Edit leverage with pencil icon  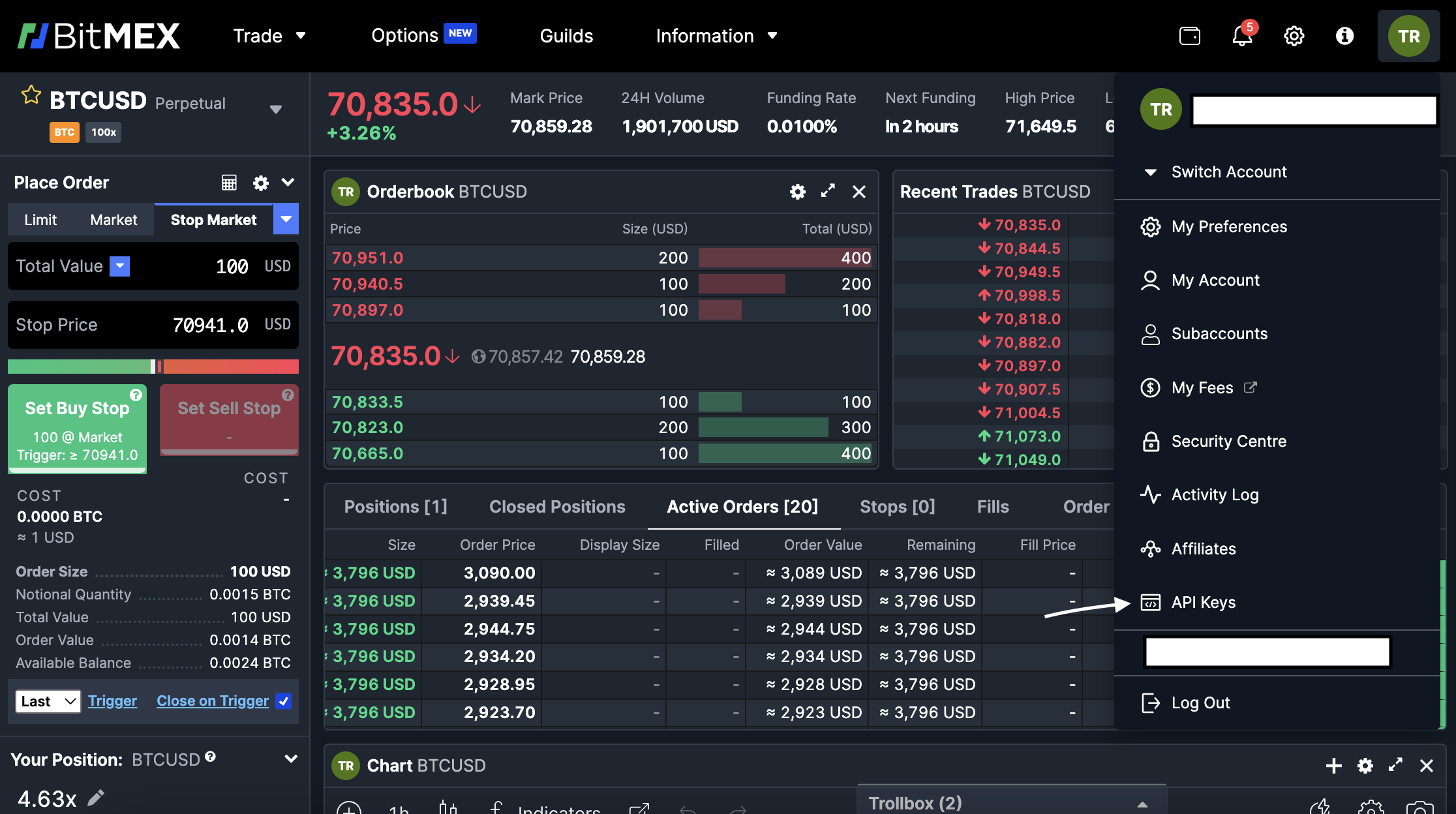coord(96,798)
